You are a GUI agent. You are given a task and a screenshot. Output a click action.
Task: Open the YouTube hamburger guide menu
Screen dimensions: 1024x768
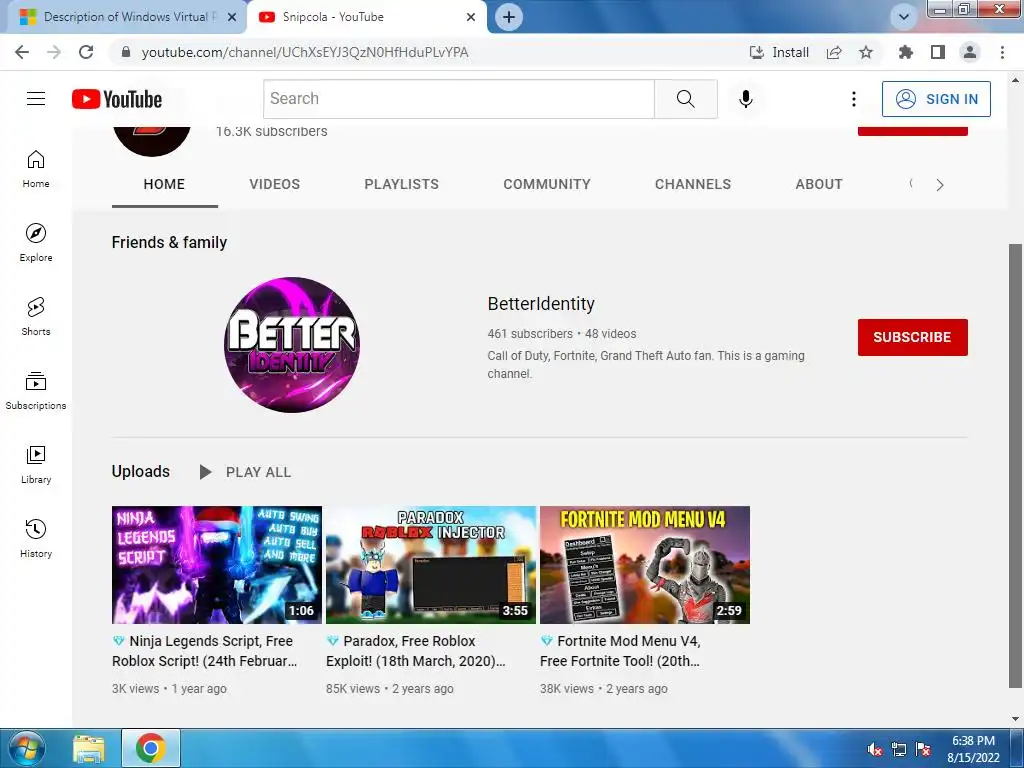[36, 99]
